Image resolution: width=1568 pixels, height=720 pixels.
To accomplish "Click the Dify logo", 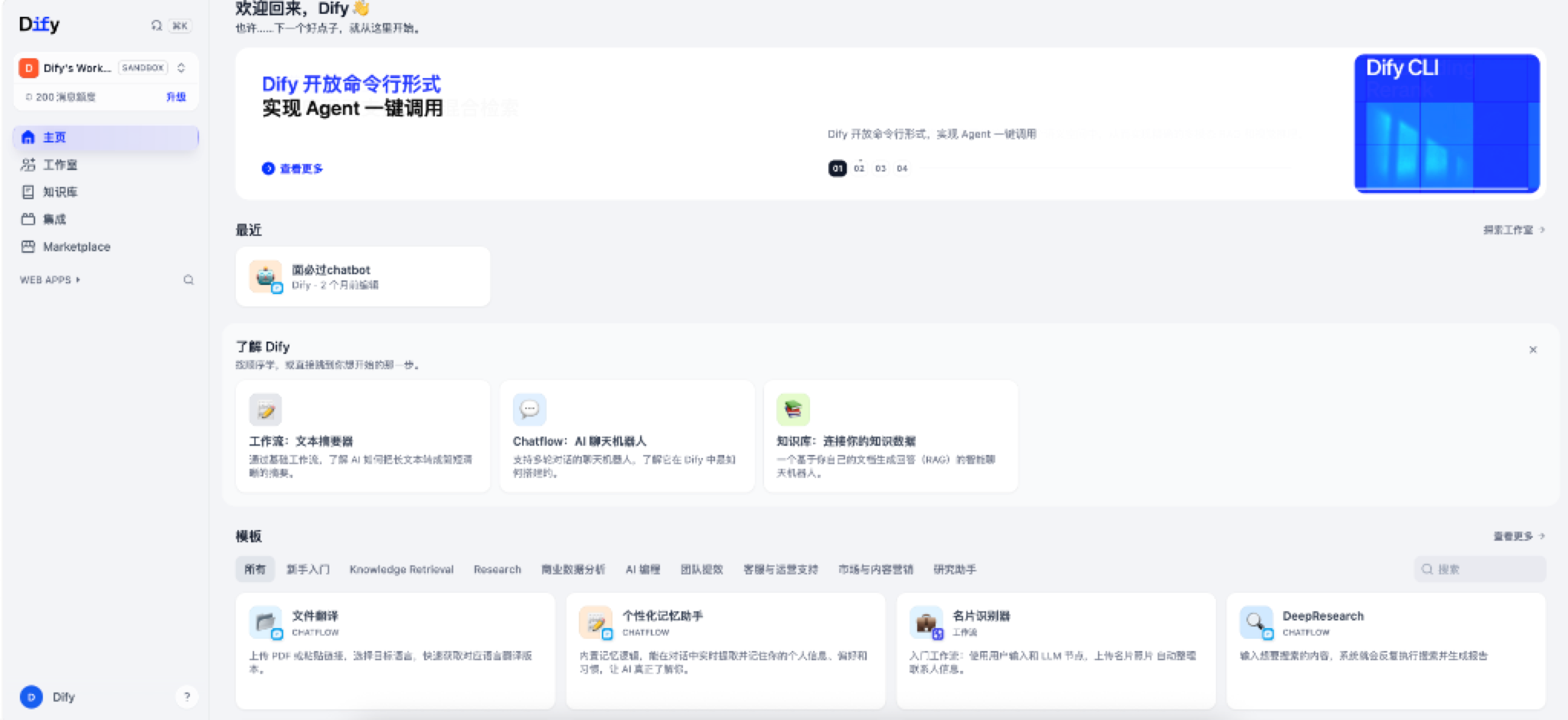I will point(39,25).
